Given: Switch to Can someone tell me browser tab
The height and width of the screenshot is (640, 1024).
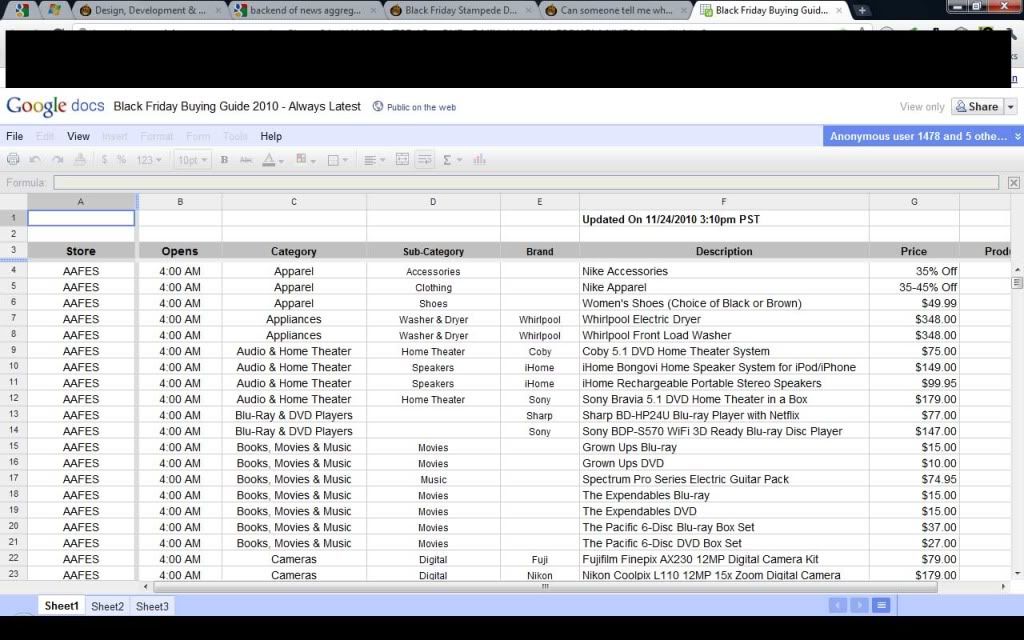Looking at the screenshot, I should [x=615, y=10].
